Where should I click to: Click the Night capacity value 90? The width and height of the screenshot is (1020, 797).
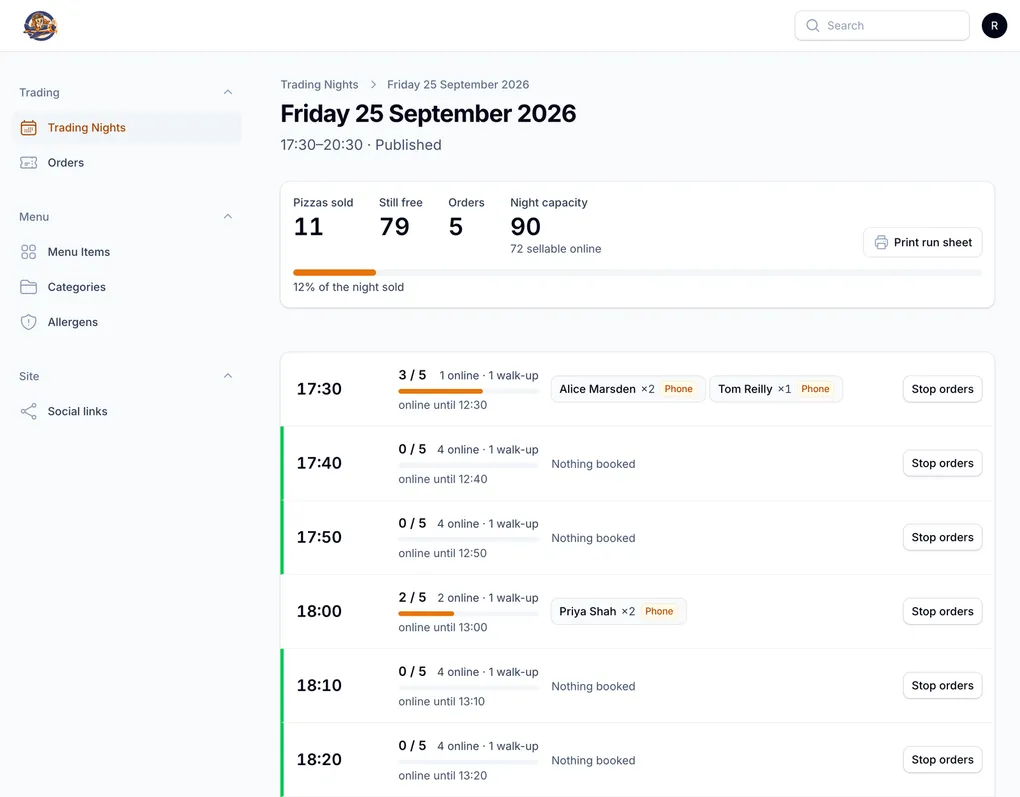tap(525, 226)
